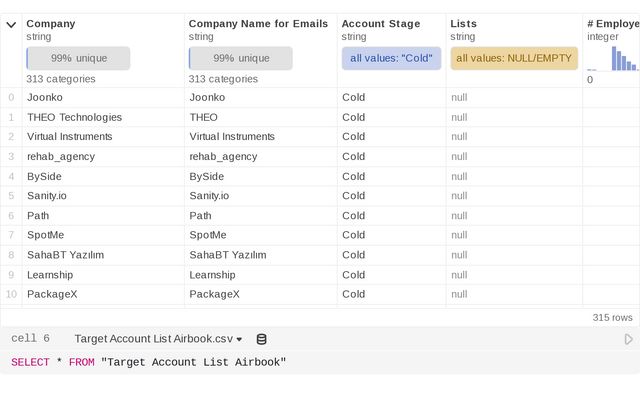Image resolution: width=640 pixels, height=400 pixels.
Task: Click the Company column header
Action: pos(50,23)
